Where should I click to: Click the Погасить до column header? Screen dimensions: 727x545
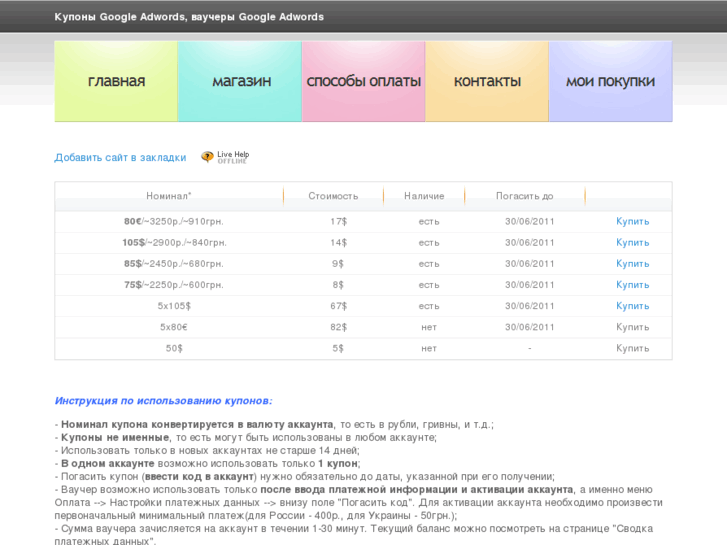click(x=524, y=196)
